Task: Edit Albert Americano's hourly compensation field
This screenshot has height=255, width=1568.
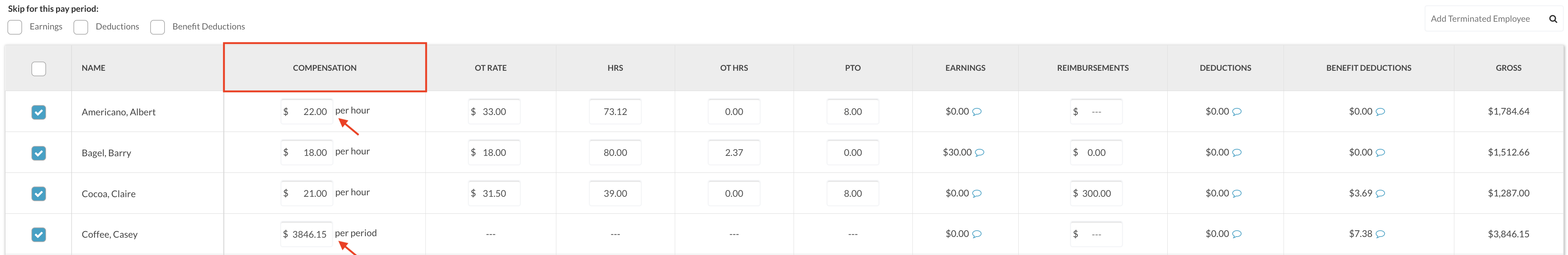Action: pos(307,111)
